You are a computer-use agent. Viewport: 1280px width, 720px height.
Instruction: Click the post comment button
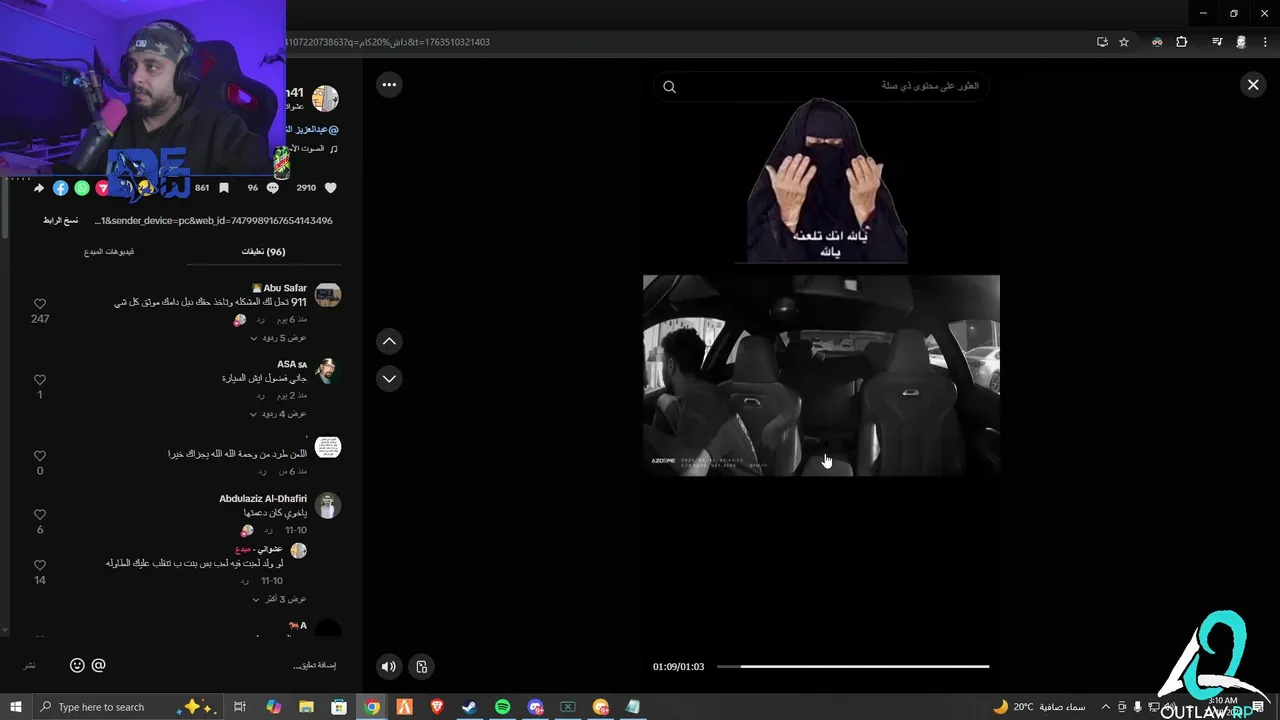pyautogui.click(x=29, y=665)
